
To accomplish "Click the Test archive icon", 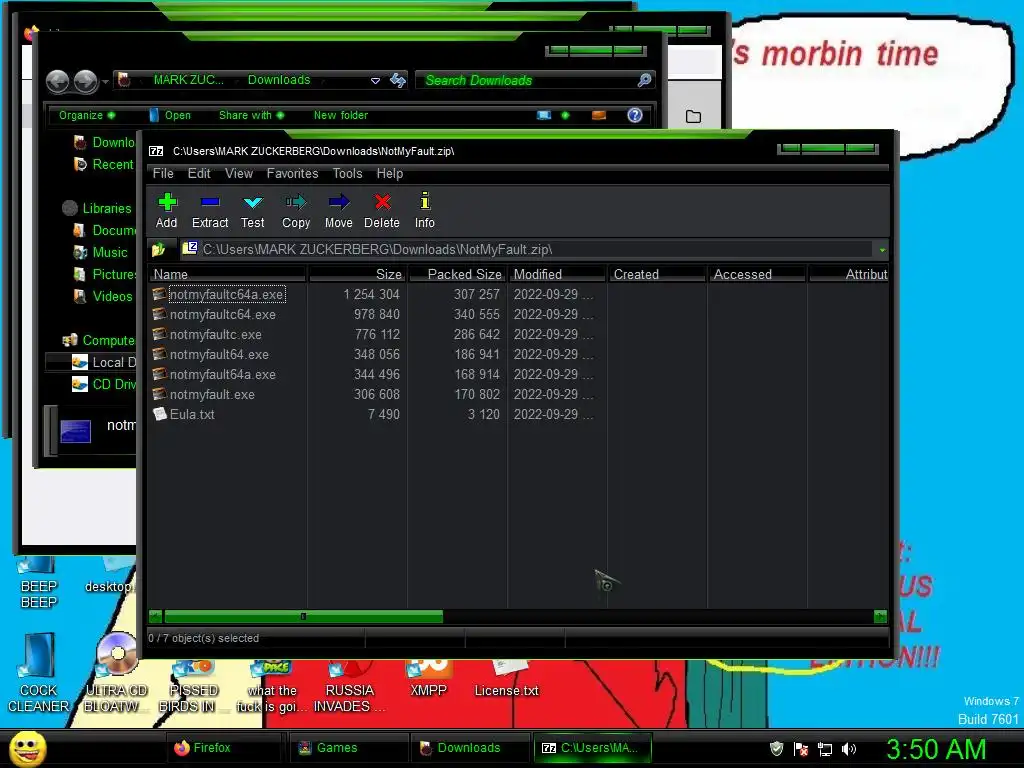I will pyautogui.click(x=253, y=210).
